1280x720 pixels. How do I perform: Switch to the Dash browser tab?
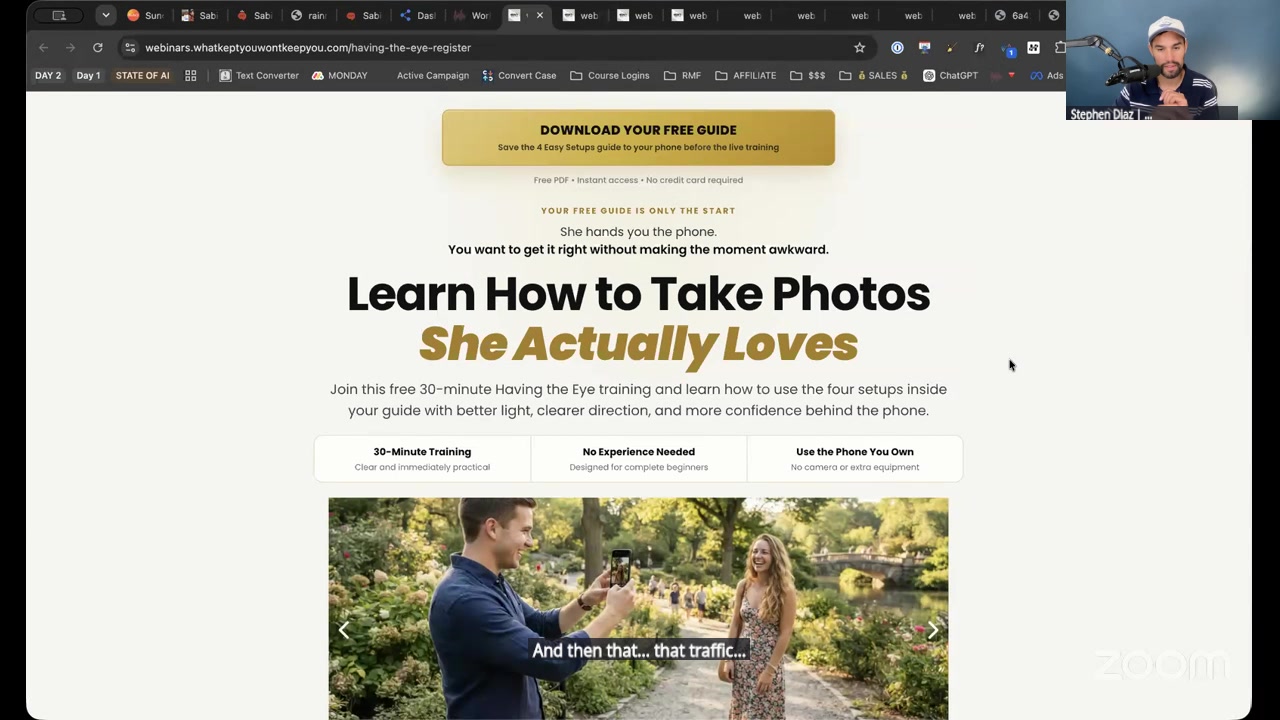click(418, 15)
